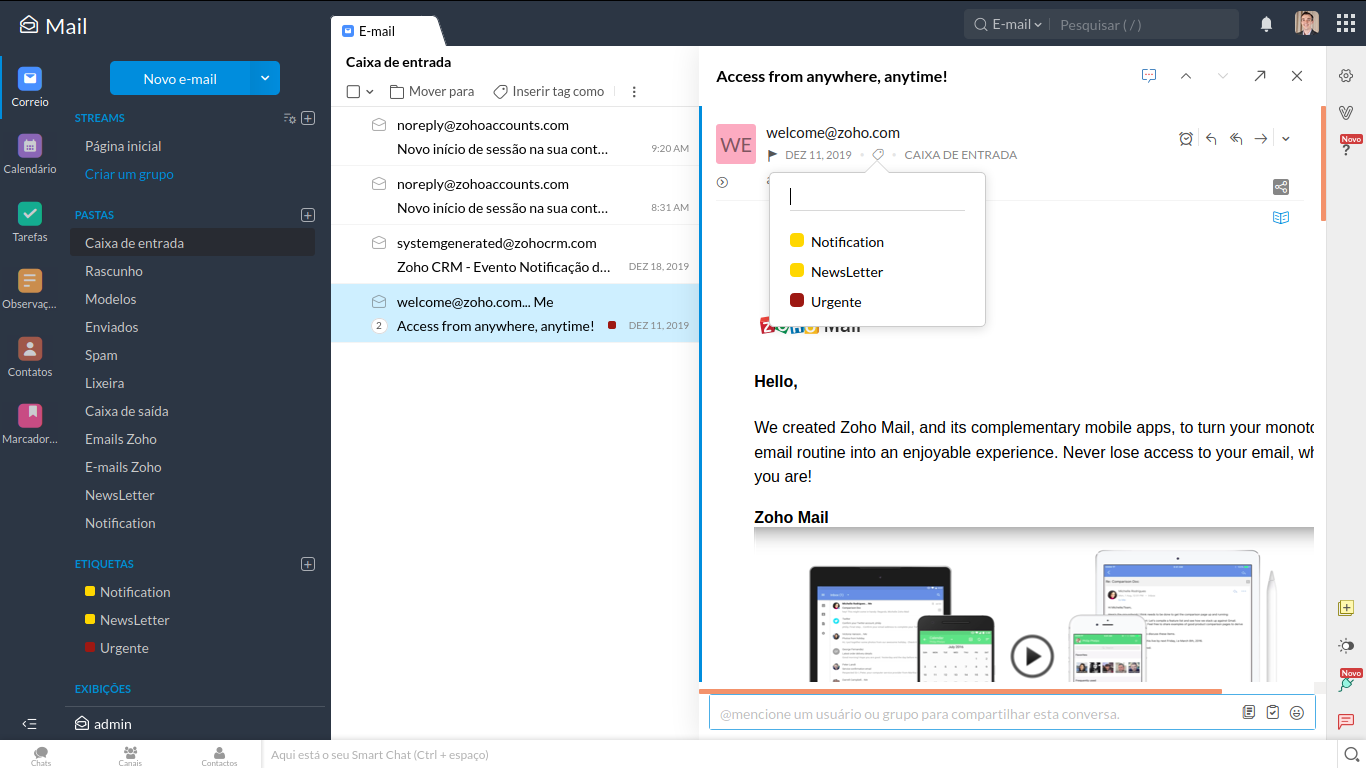Play the Zoho Mail video thumbnail

click(x=1032, y=656)
